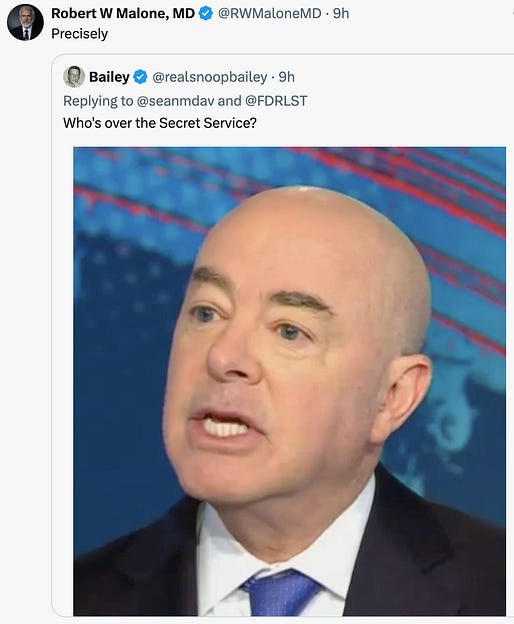The width and height of the screenshot is (514, 624).
Task: Click the blue verified badge next to Bailey
Action: [x=140, y=77]
